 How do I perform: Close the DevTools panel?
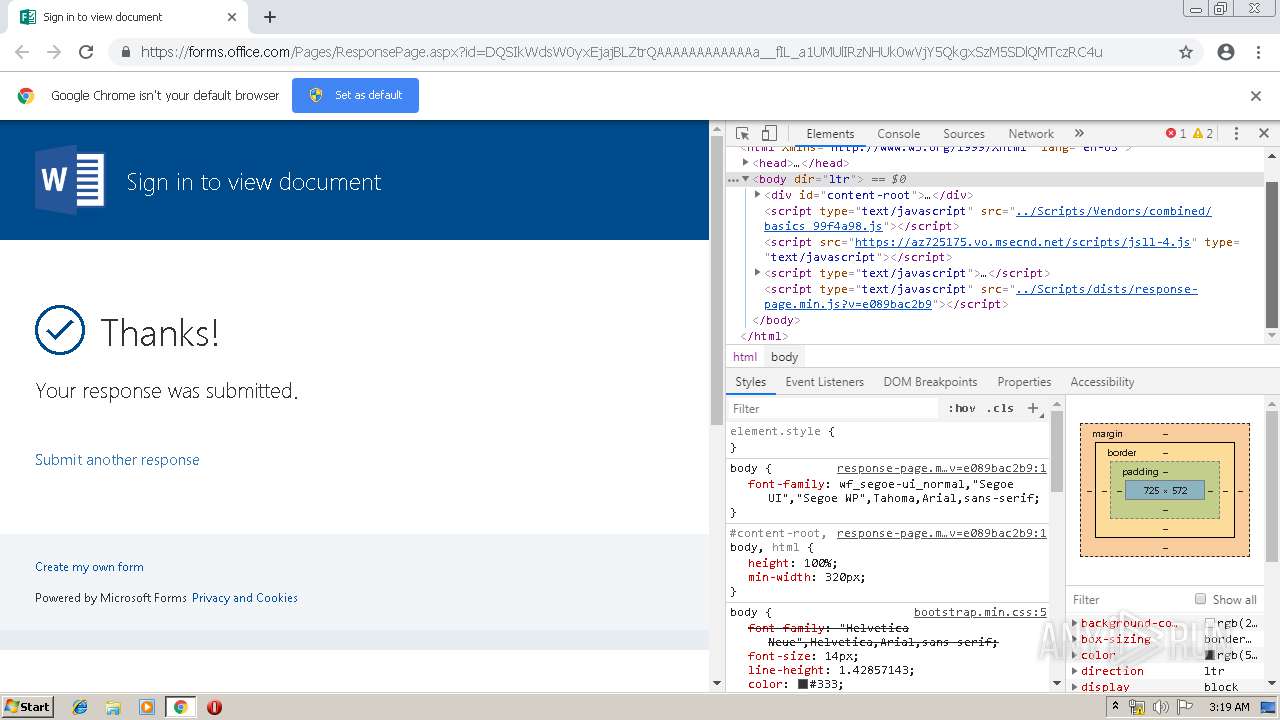(x=1263, y=133)
